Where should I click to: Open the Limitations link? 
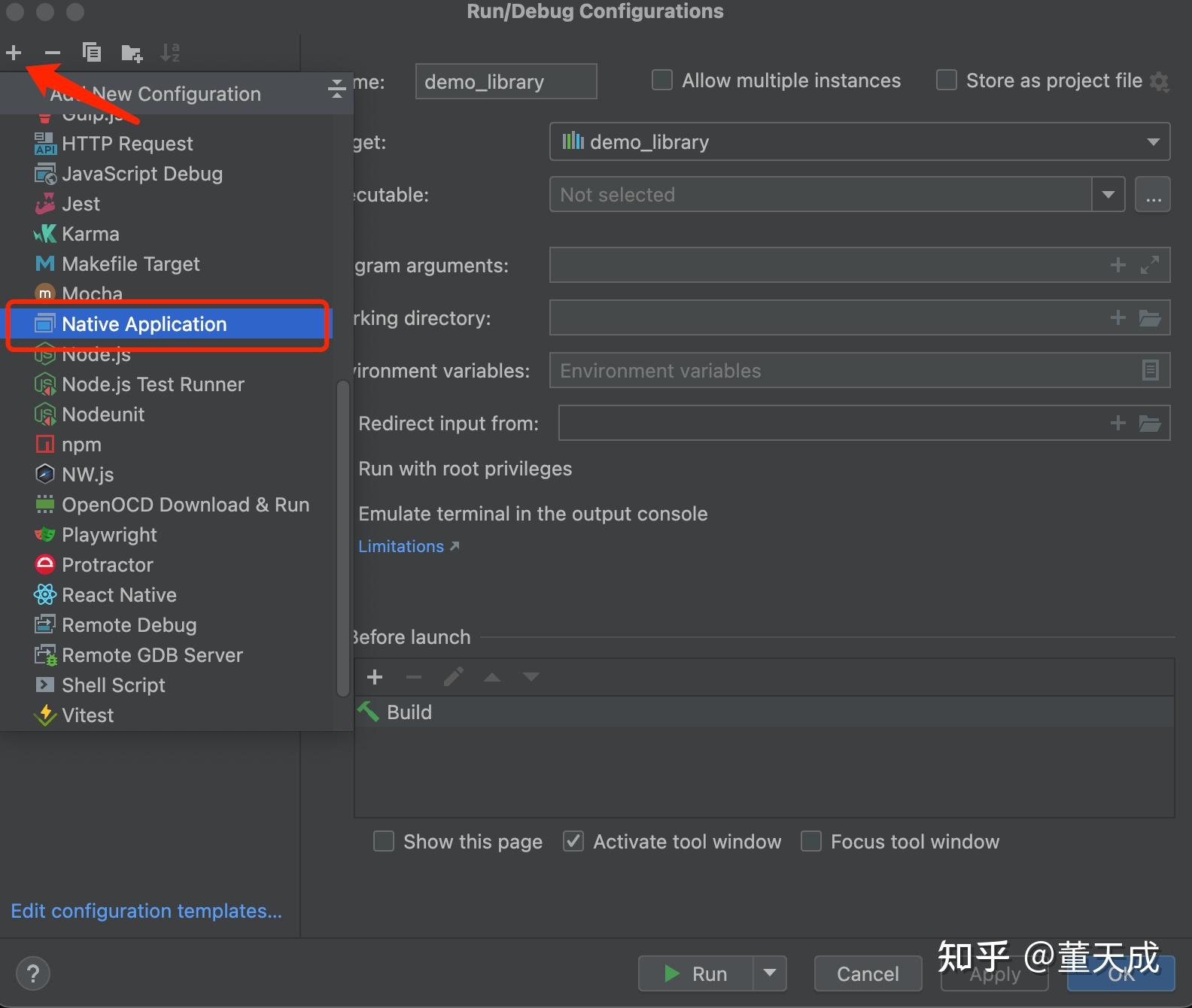coord(409,546)
